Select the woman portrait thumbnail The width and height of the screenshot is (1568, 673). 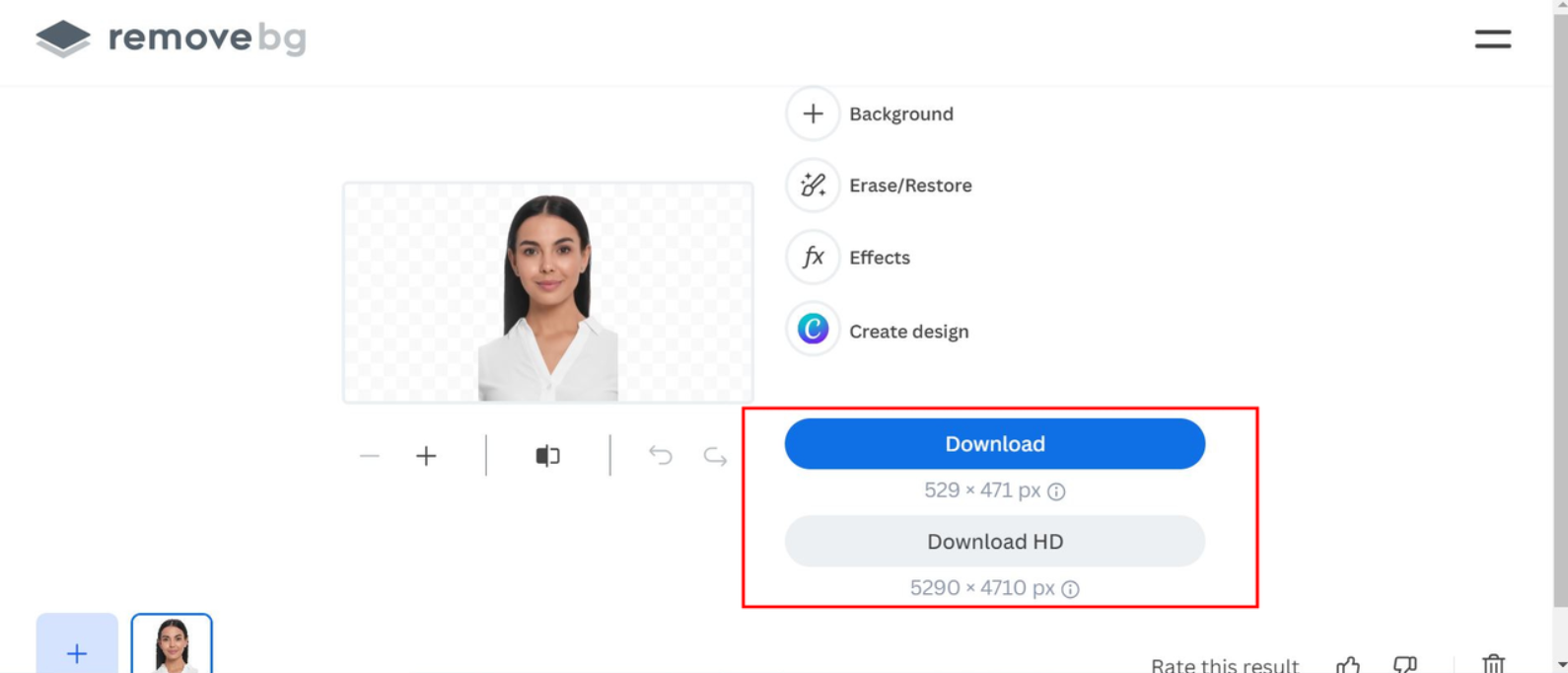click(172, 643)
